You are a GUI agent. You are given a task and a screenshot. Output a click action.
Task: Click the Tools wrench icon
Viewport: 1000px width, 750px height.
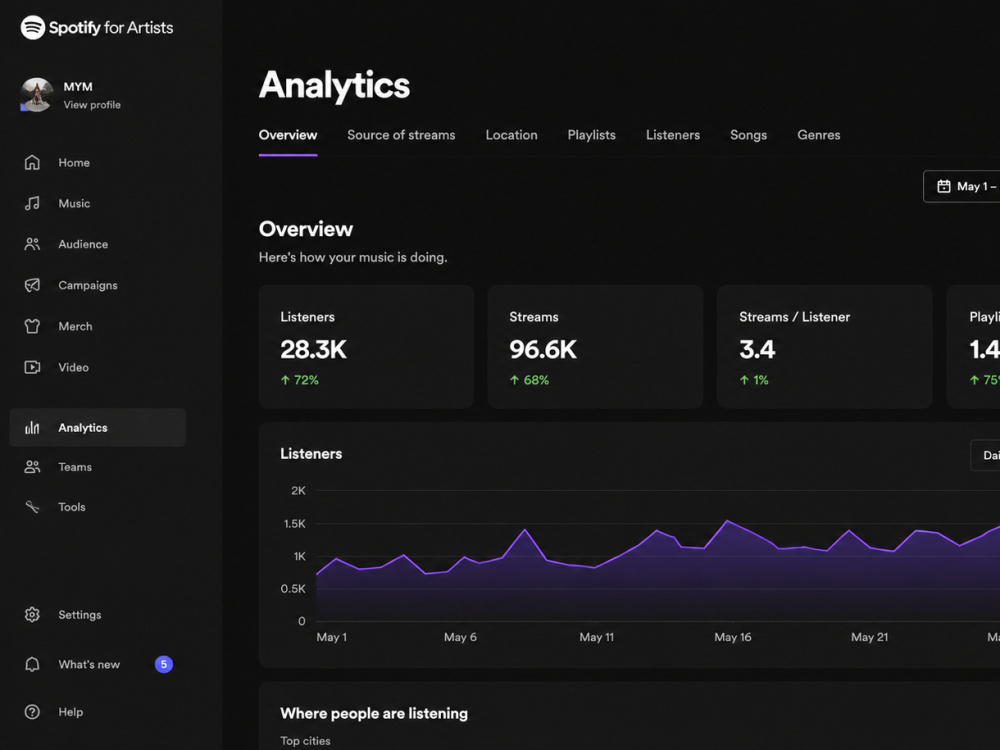click(32, 507)
